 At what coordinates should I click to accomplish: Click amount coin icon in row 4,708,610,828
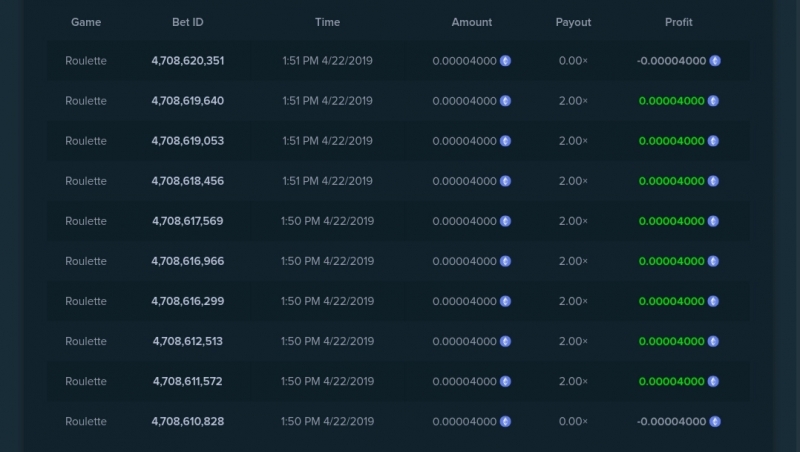pyautogui.click(x=505, y=421)
